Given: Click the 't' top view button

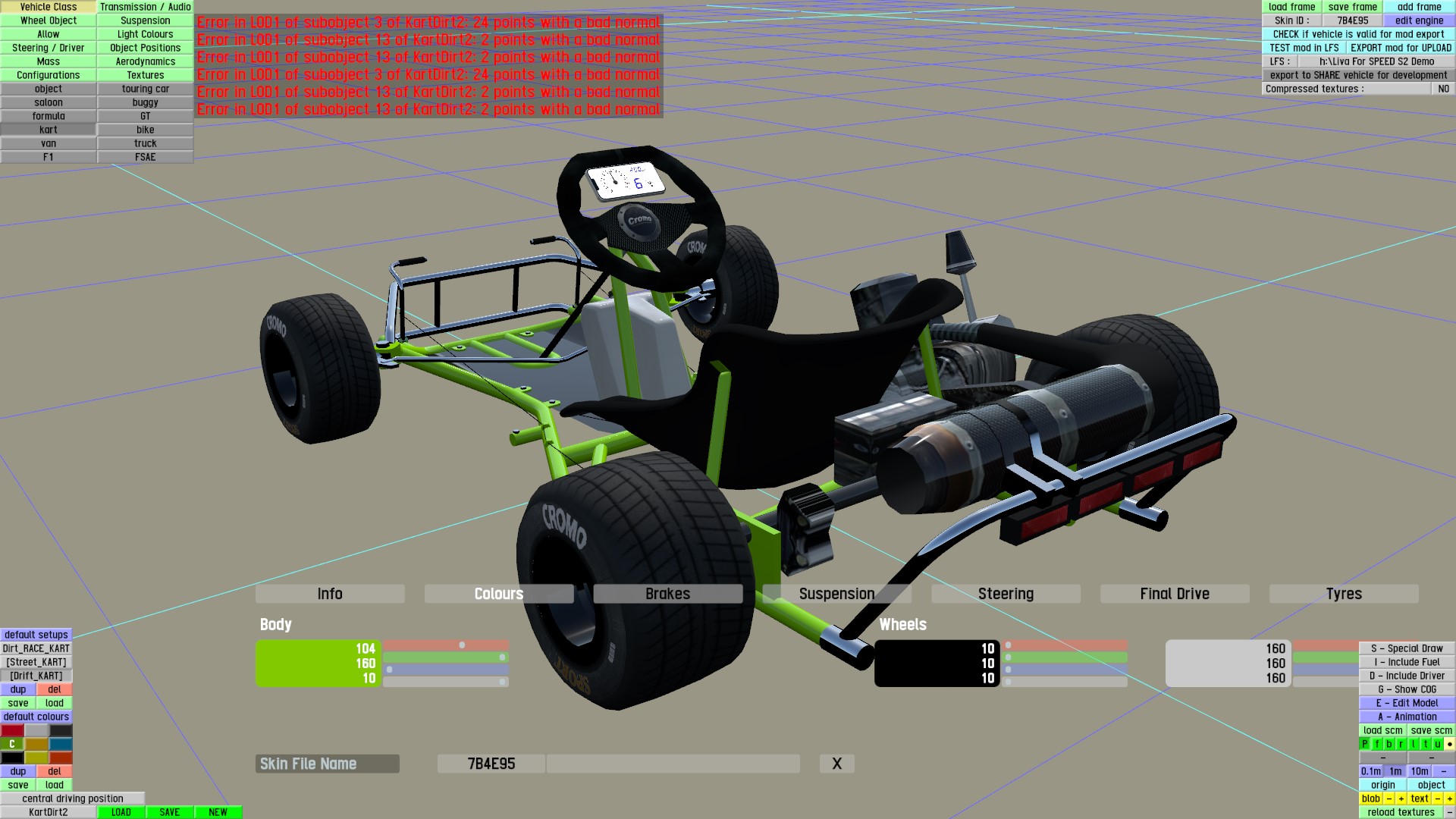Looking at the screenshot, I should coord(1426,744).
